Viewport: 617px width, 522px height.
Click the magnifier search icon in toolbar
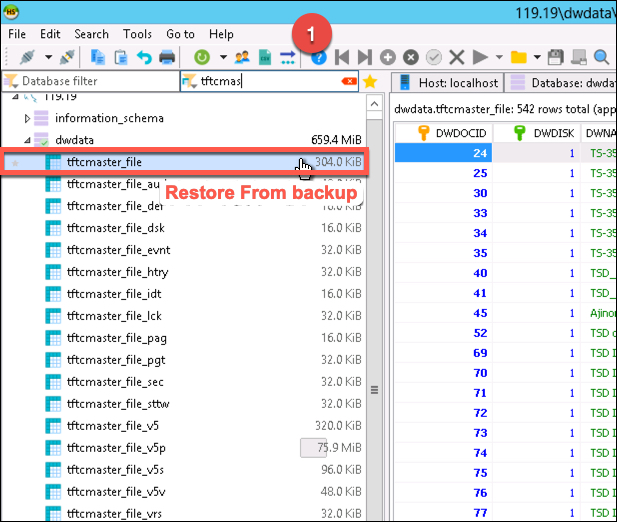[x=601, y=57]
